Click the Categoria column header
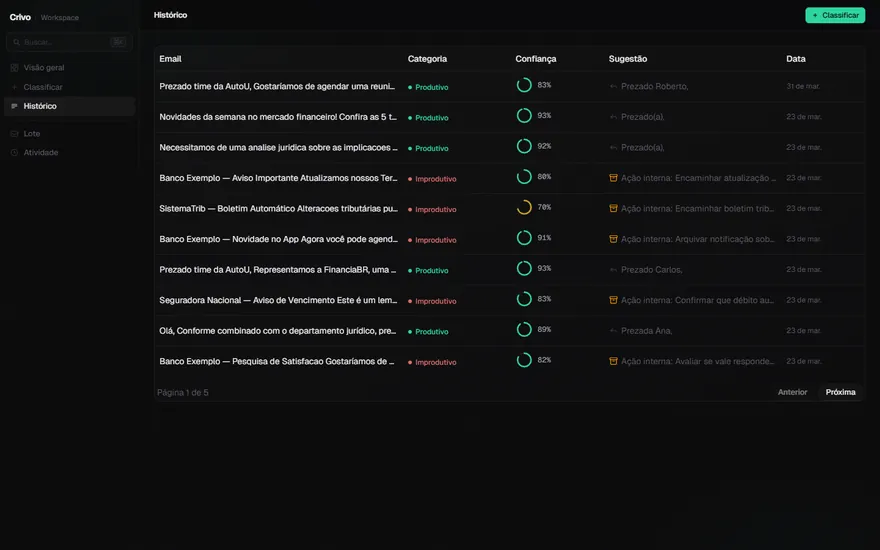 point(427,59)
